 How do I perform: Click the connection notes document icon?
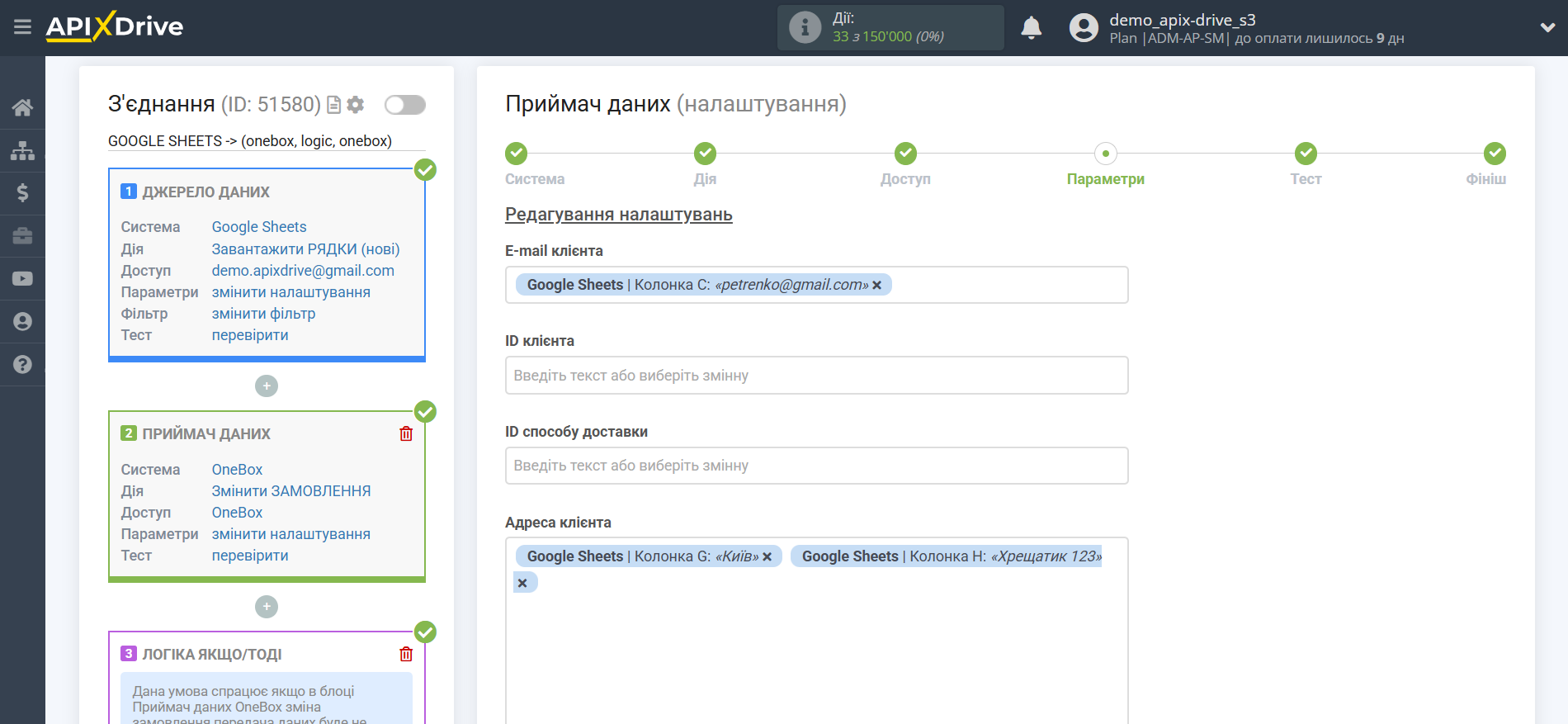[333, 105]
